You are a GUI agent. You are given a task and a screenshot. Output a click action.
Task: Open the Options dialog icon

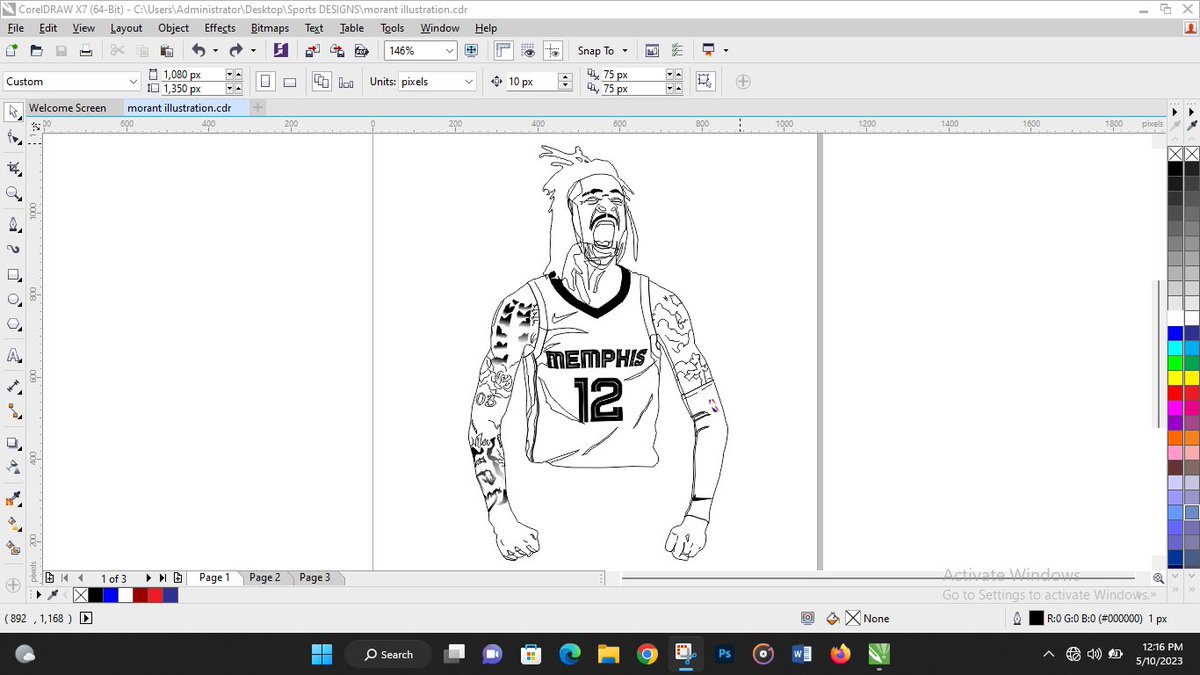tap(677, 50)
